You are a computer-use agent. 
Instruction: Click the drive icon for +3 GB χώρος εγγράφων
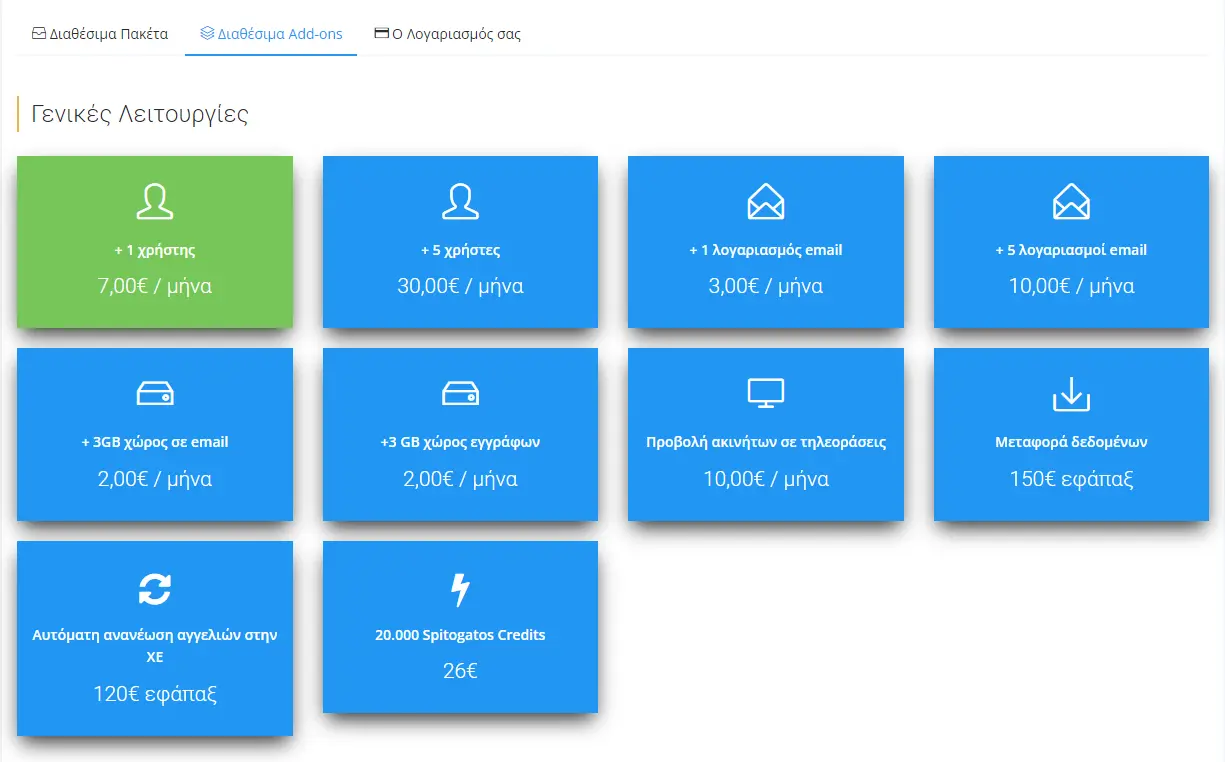click(x=460, y=394)
